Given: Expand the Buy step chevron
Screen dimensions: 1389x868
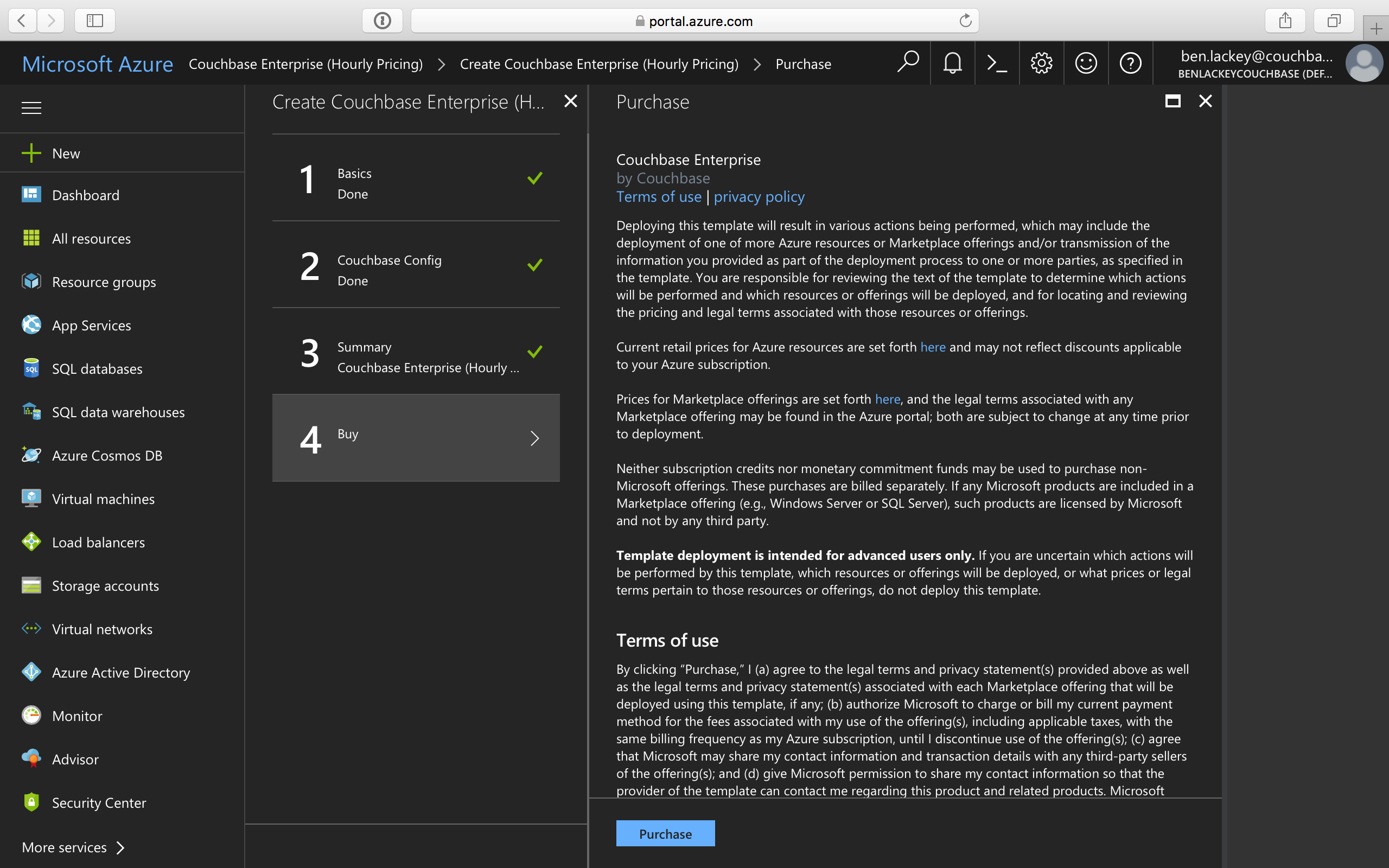Looking at the screenshot, I should [x=535, y=438].
